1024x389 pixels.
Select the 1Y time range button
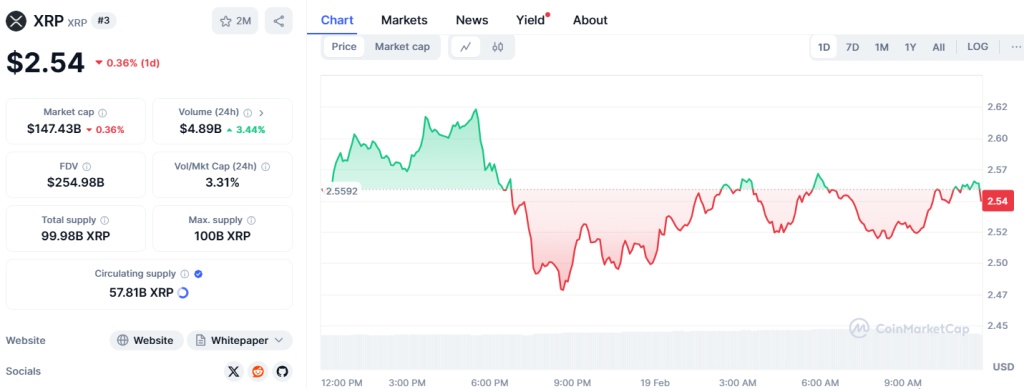[x=910, y=47]
